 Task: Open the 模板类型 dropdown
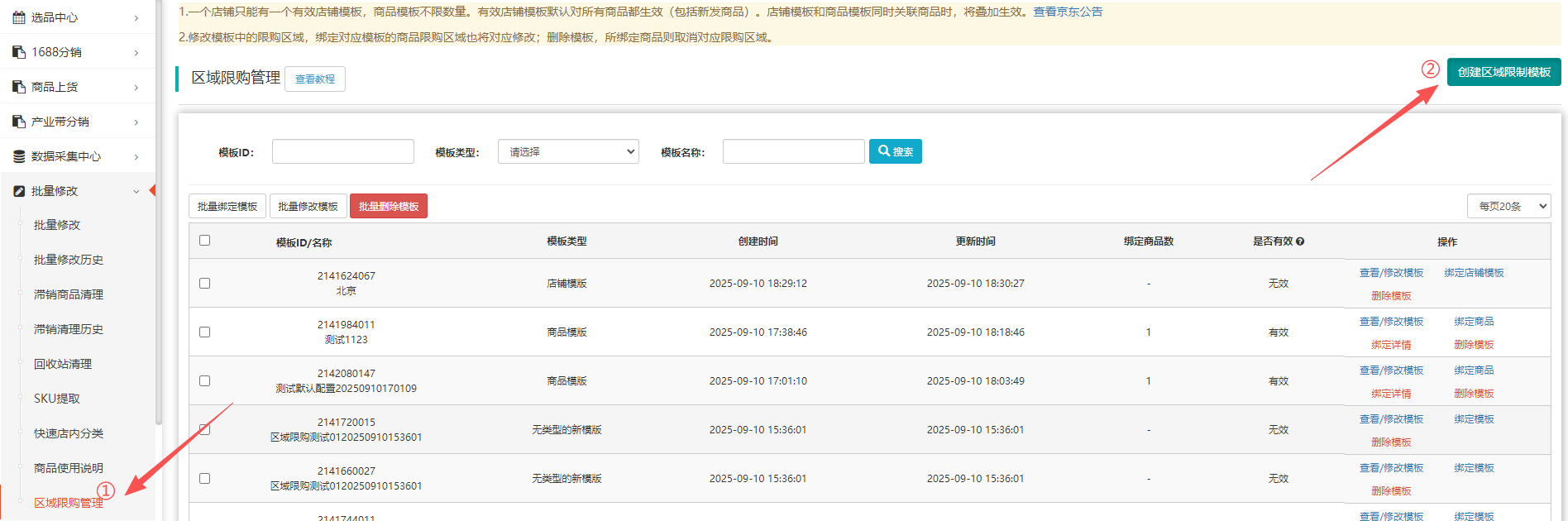point(568,152)
